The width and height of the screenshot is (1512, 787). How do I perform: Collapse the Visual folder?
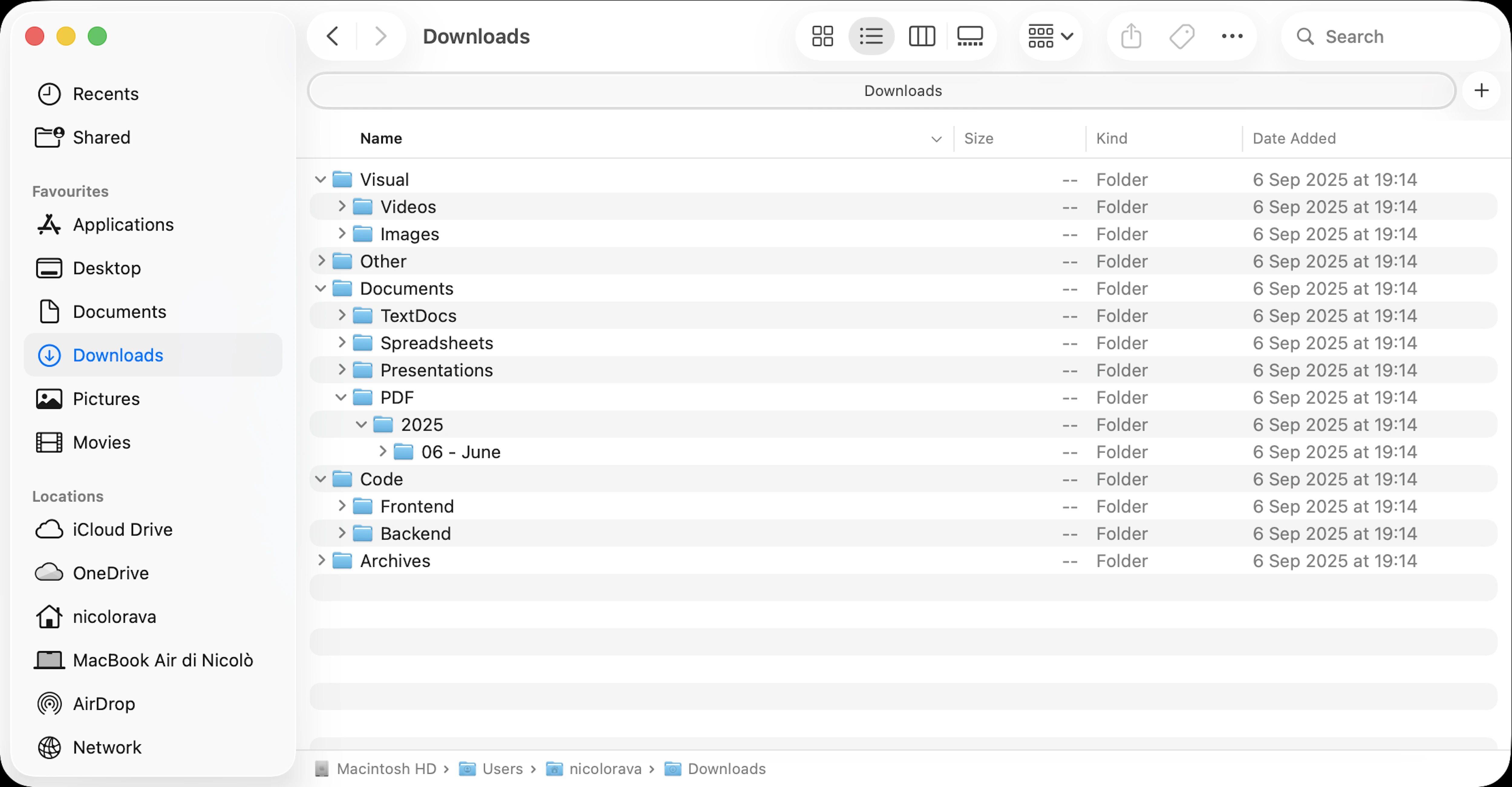point(321,179)
